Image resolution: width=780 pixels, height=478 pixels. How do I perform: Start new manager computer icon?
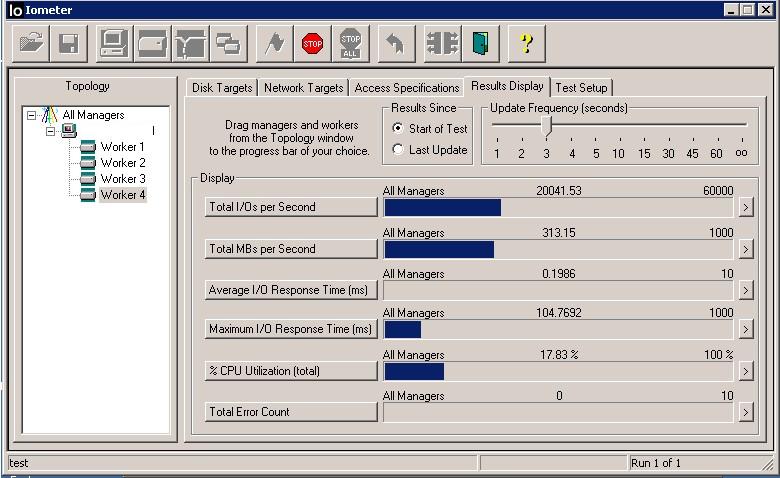click(114, 44)
